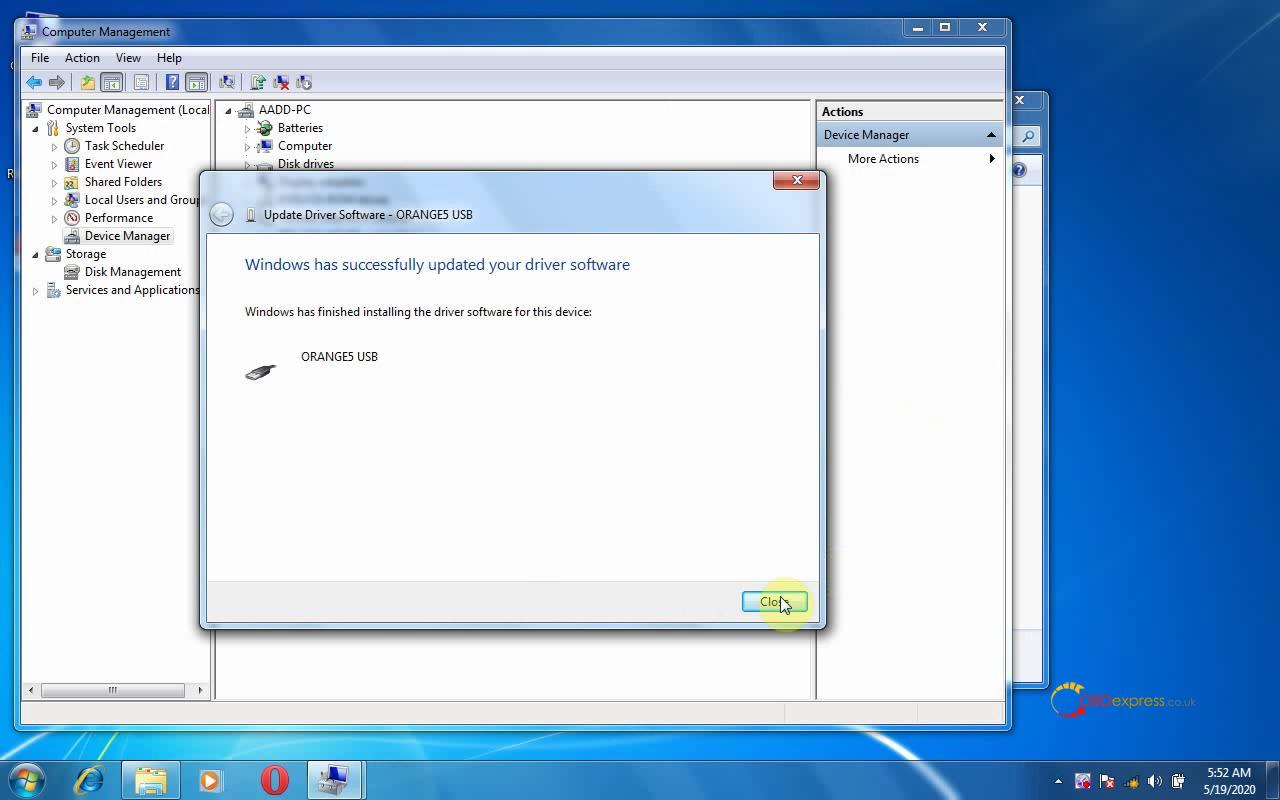This screenshot has height=800, width=1280.
Task: Click Scan for hardware changes toolbar icon
Action: click(227, 82)
